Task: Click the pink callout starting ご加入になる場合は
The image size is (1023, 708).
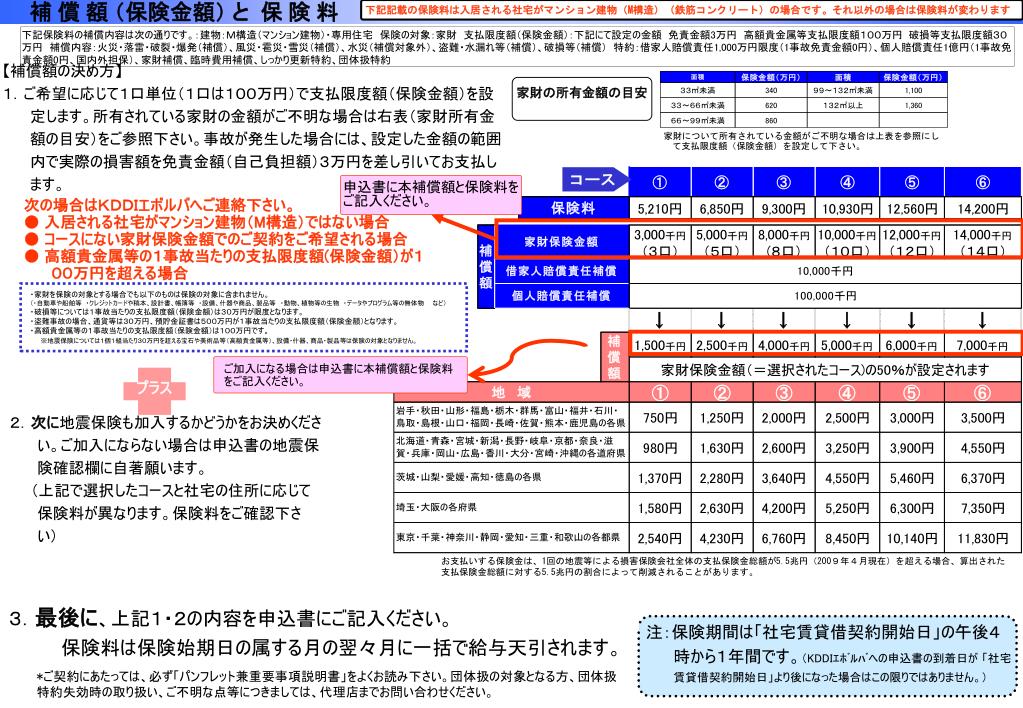Action: coord(341,375)
